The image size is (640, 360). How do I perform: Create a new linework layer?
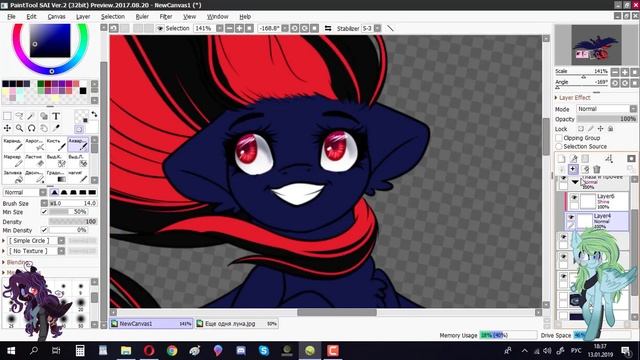point(573,159)
